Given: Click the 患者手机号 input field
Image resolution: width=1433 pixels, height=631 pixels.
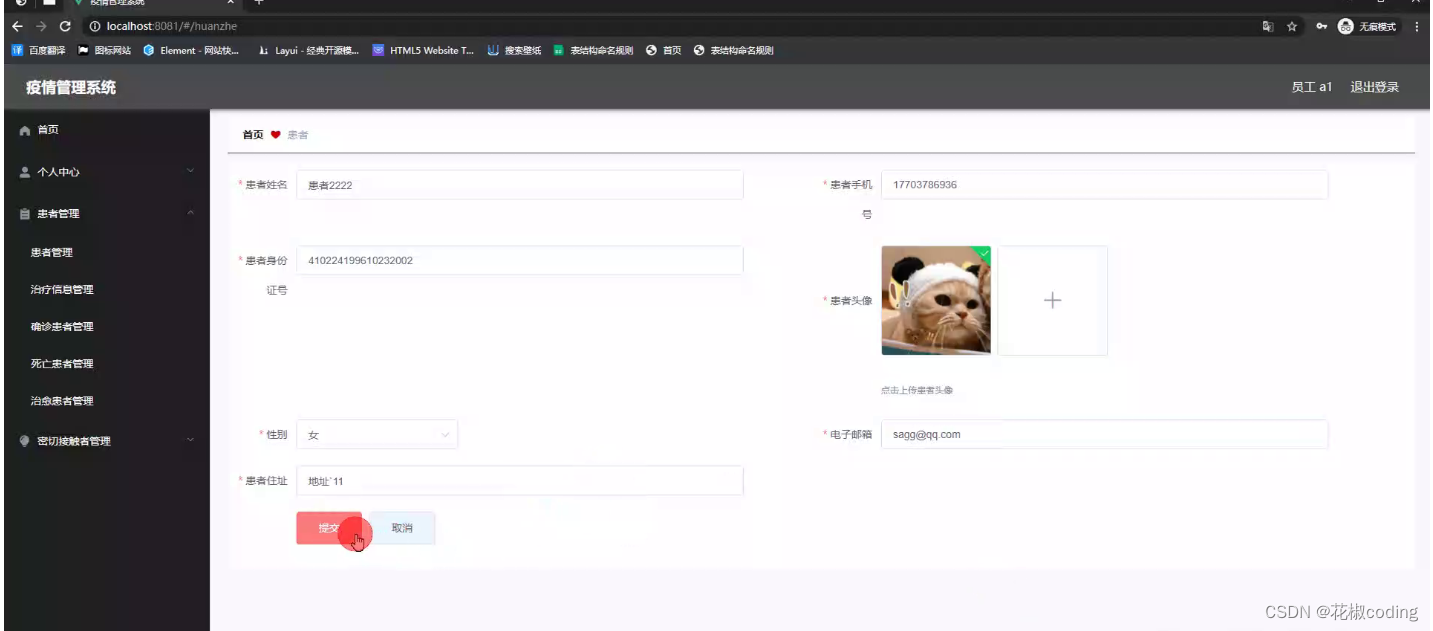Looking at the screenshot, I should pyautogui.click(x=1104, y=185).
